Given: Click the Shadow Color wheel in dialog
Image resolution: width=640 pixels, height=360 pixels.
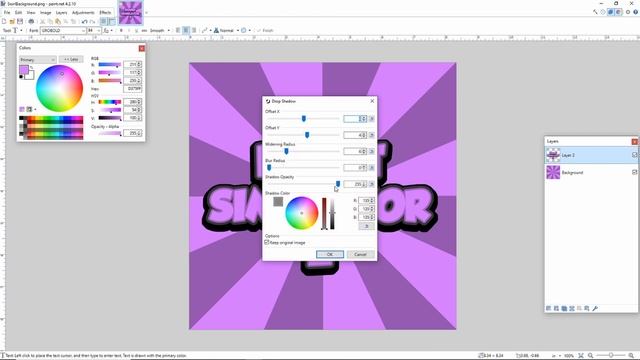Looking at the screenshot, I should pos(302,213).
